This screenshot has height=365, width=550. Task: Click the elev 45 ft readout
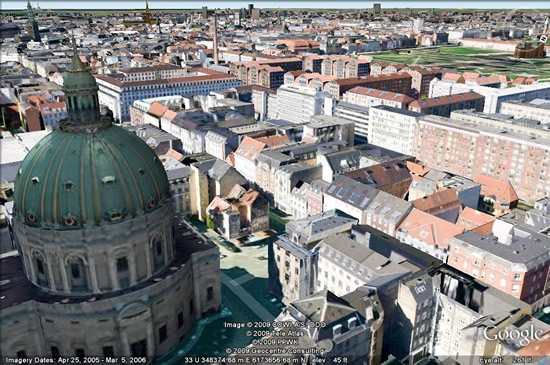(330, 360)
